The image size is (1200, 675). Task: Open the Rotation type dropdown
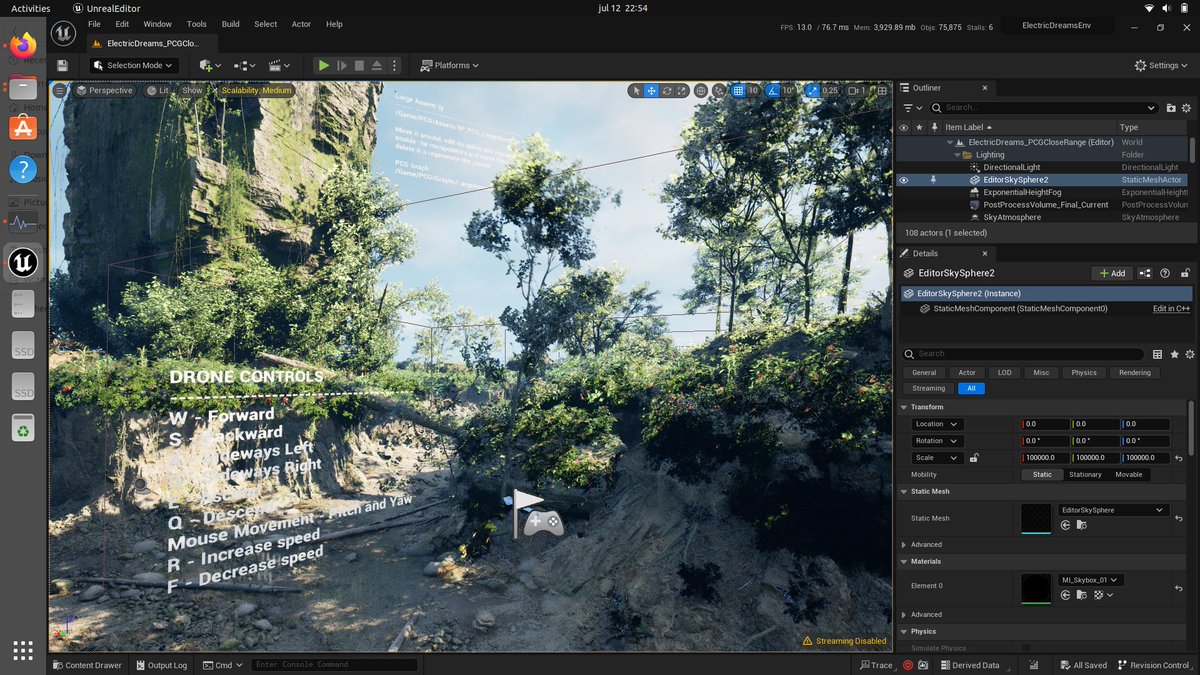[937, 441]
